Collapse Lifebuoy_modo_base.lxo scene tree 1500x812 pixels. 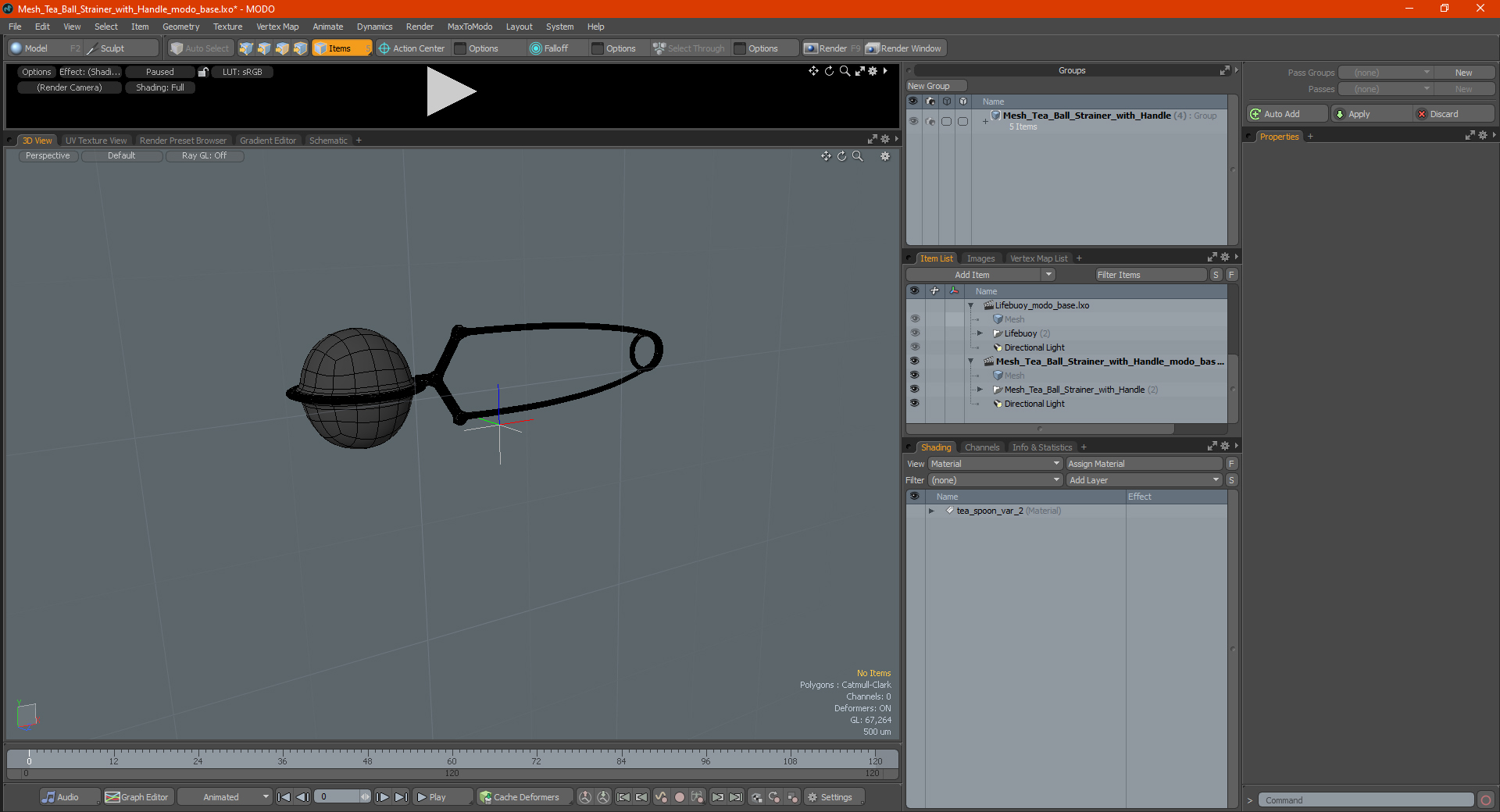coord(971,305)
